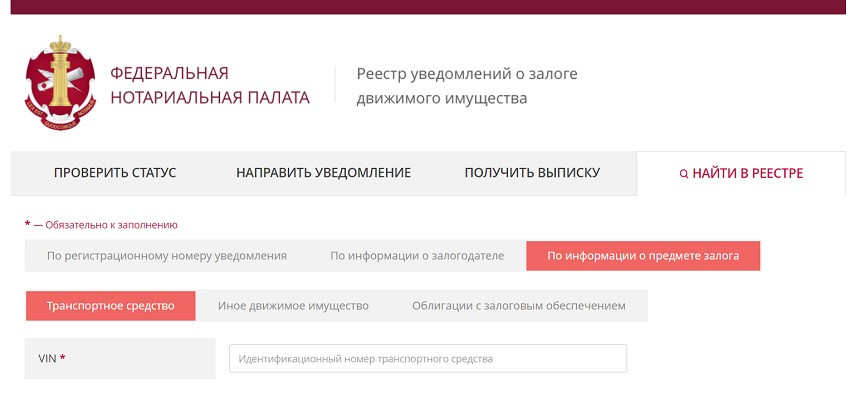Select По информации о предмете залога

click(x=643, y=256)
